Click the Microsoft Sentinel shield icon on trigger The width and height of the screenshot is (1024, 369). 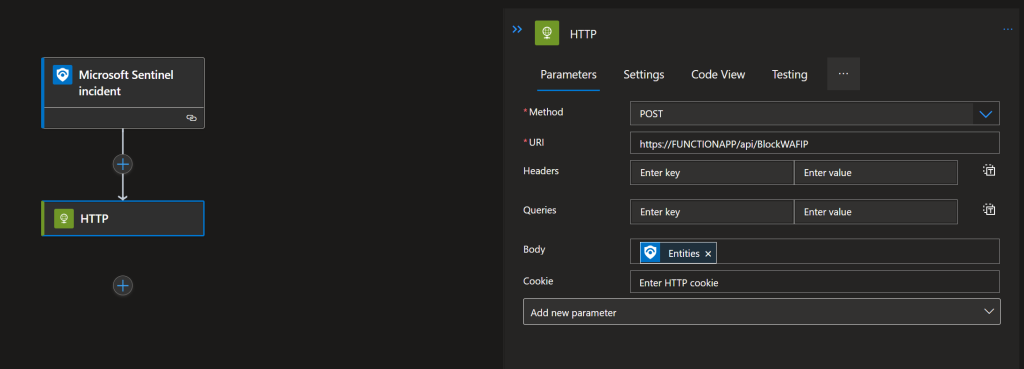click(63, 75)
